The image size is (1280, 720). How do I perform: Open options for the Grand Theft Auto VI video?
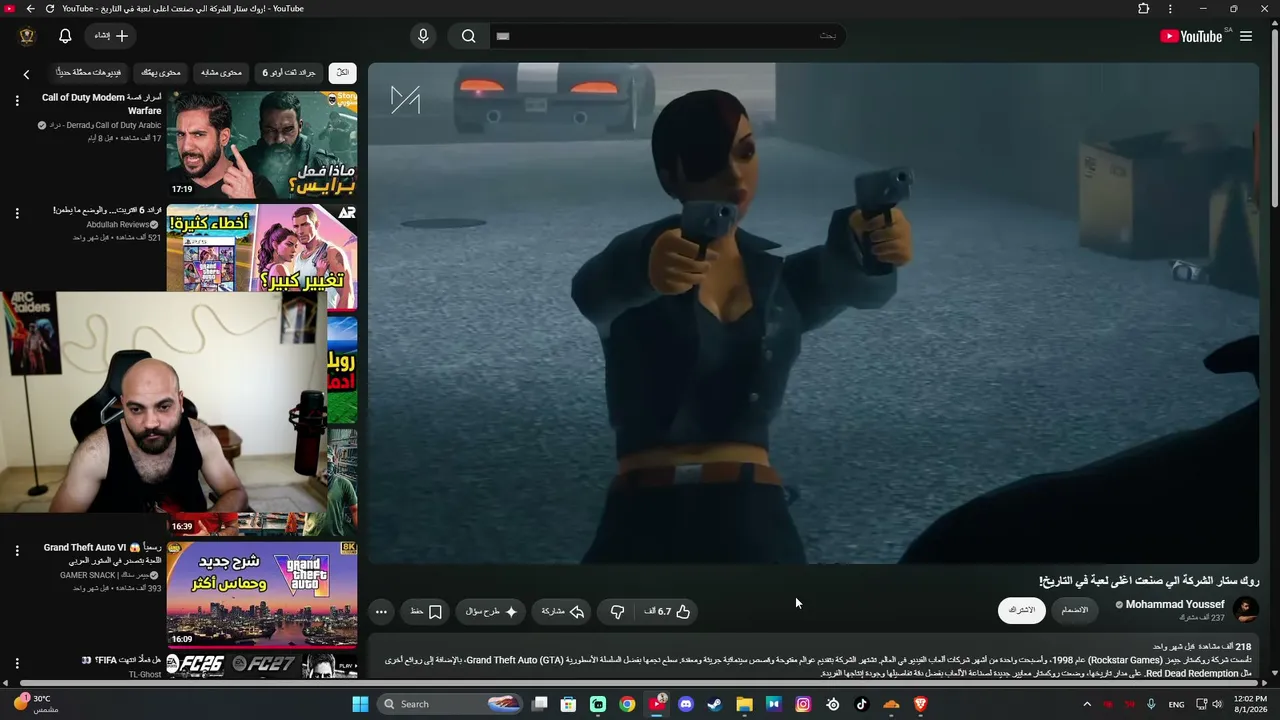coord(17,551)
